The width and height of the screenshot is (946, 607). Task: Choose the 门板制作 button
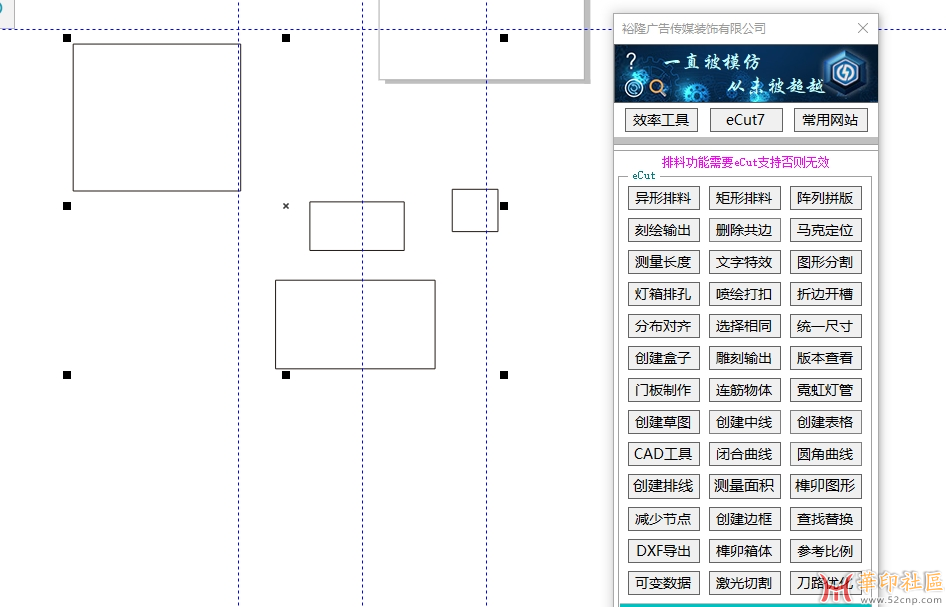(663, 390)
